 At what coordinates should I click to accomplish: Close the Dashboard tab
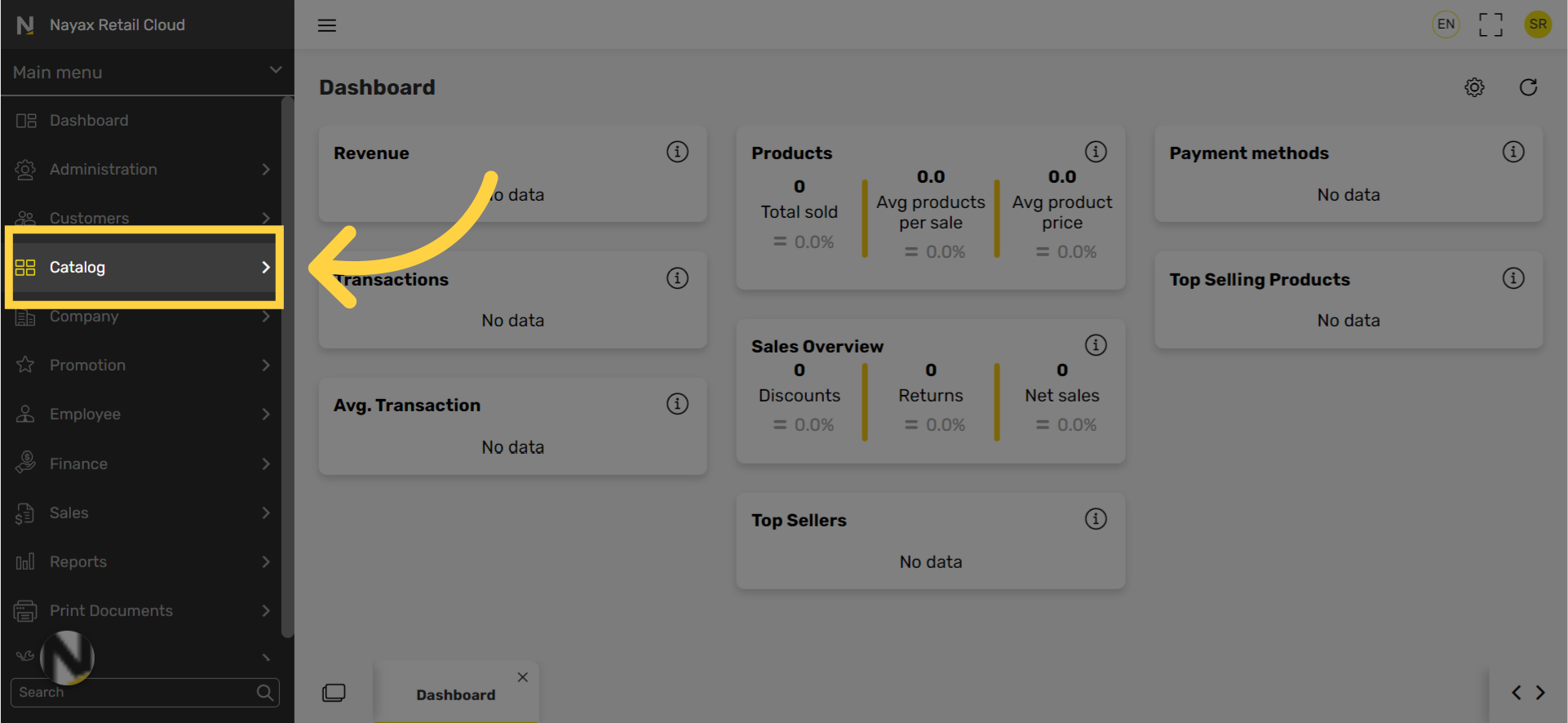click(x=523, y=677)
